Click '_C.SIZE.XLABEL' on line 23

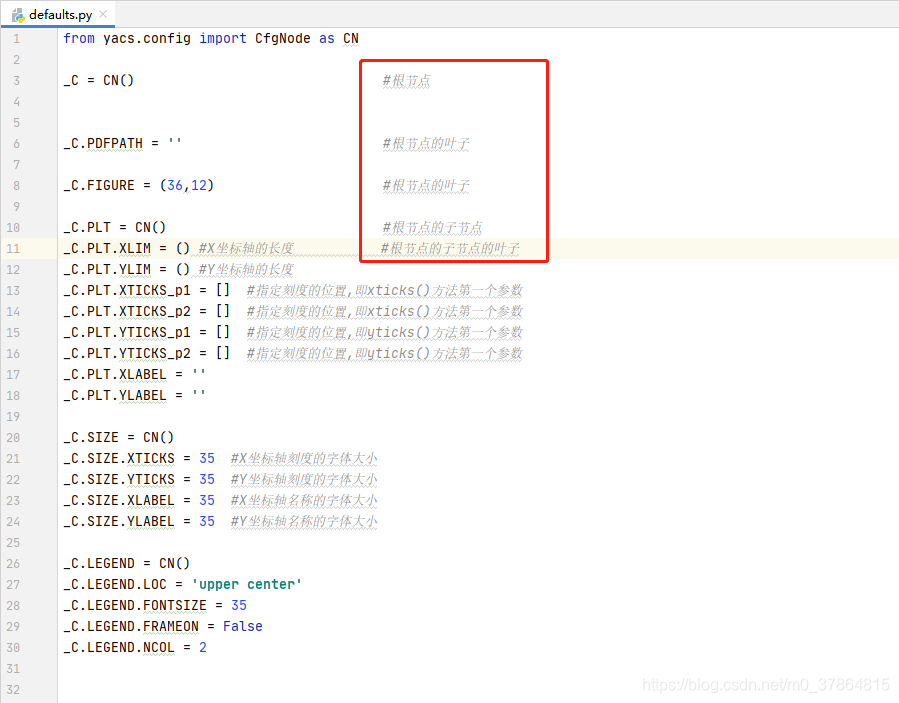tap(119, 501)
